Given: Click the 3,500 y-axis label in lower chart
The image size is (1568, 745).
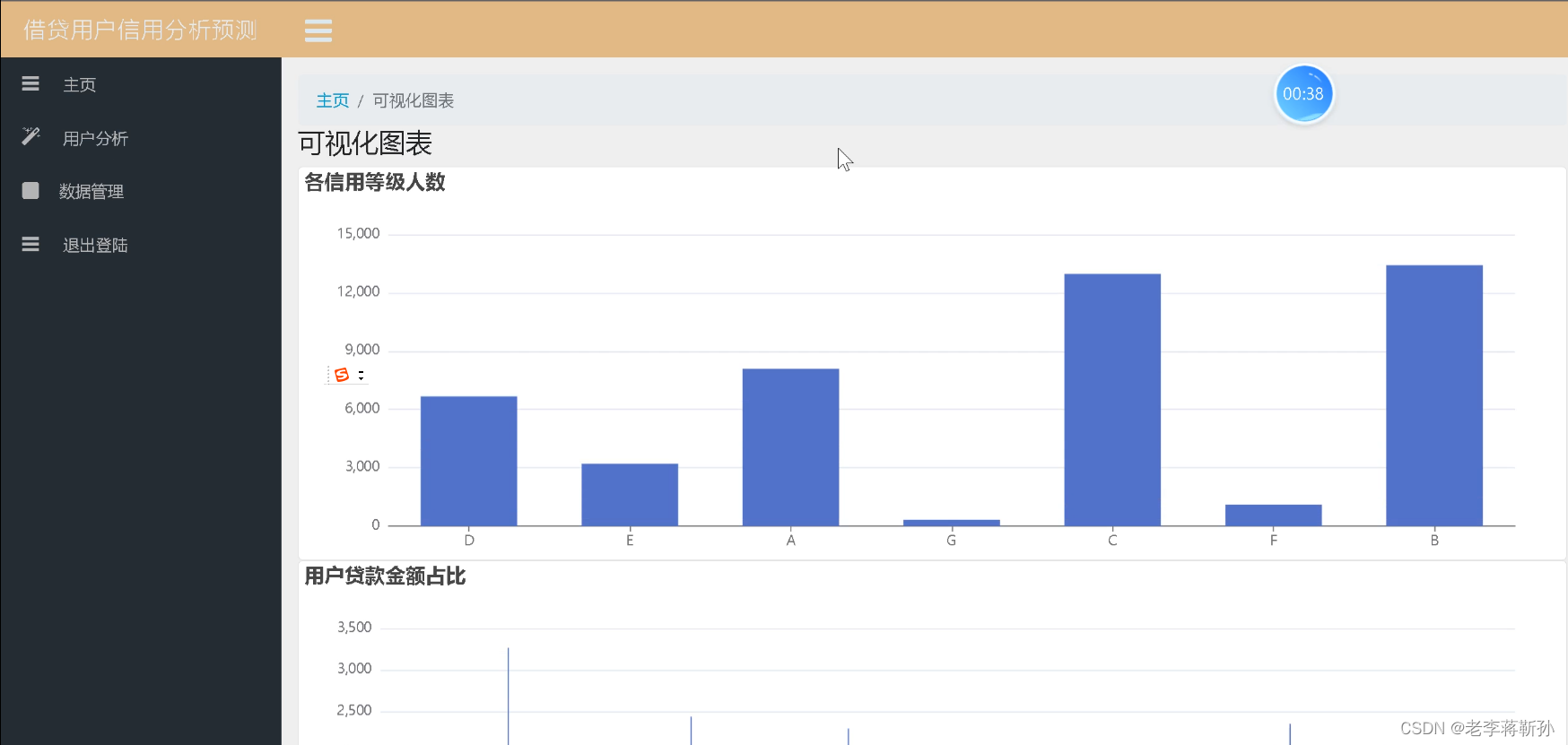Looking at the screenshot, I should pos(354,627).
